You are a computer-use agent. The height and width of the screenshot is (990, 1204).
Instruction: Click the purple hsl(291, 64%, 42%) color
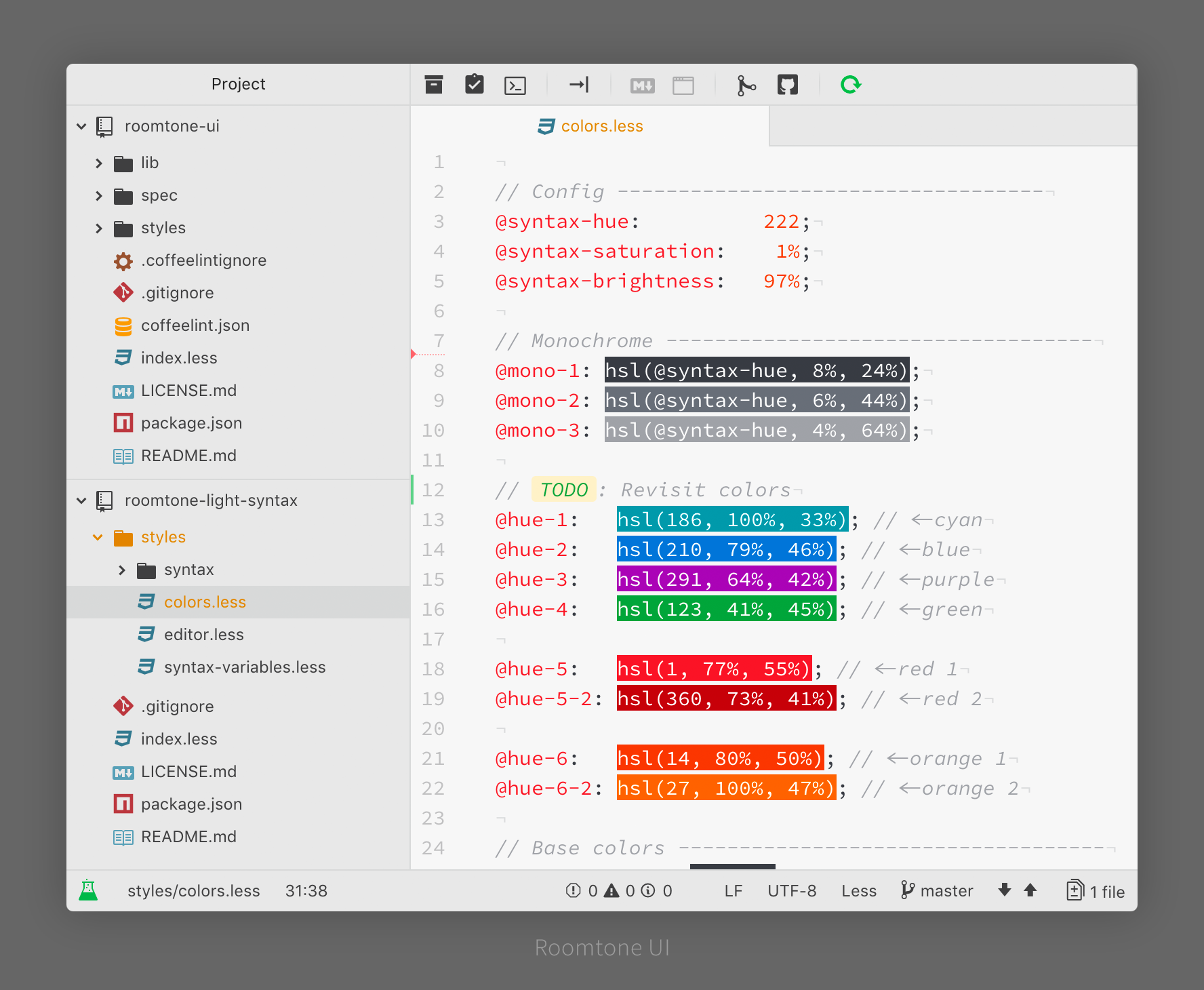pos(726,580)
